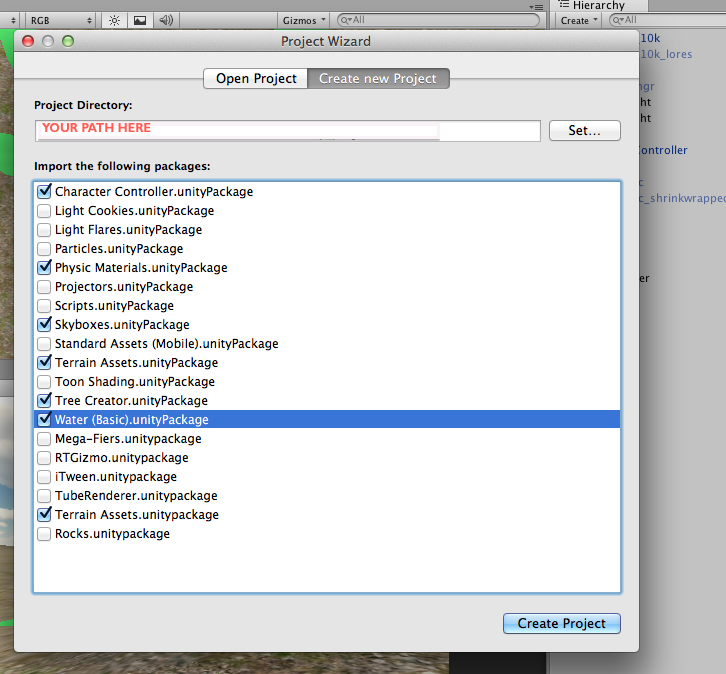Check Light Cookies.unityPackage
This screenshot has height=674, width=726.
tap(44, 211)
